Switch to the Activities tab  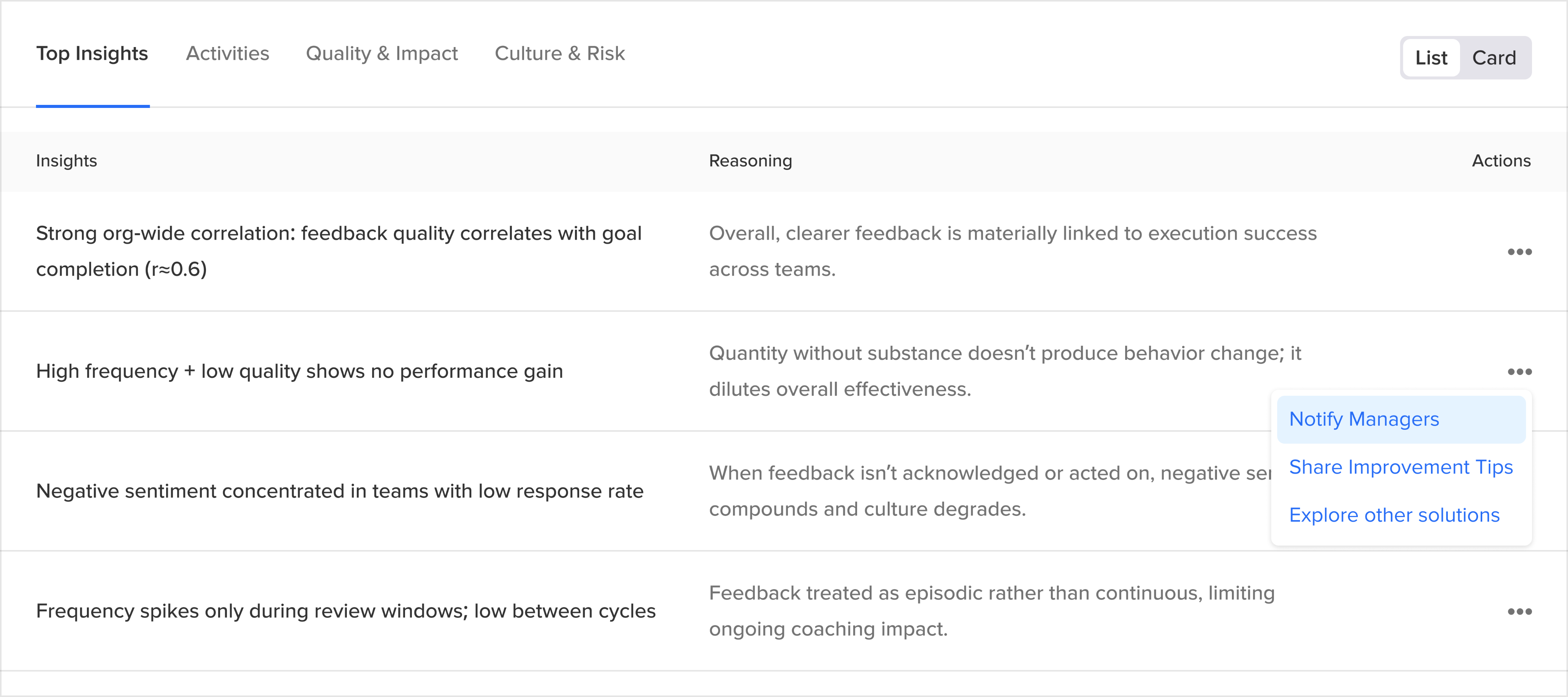[x=227, y=54]
